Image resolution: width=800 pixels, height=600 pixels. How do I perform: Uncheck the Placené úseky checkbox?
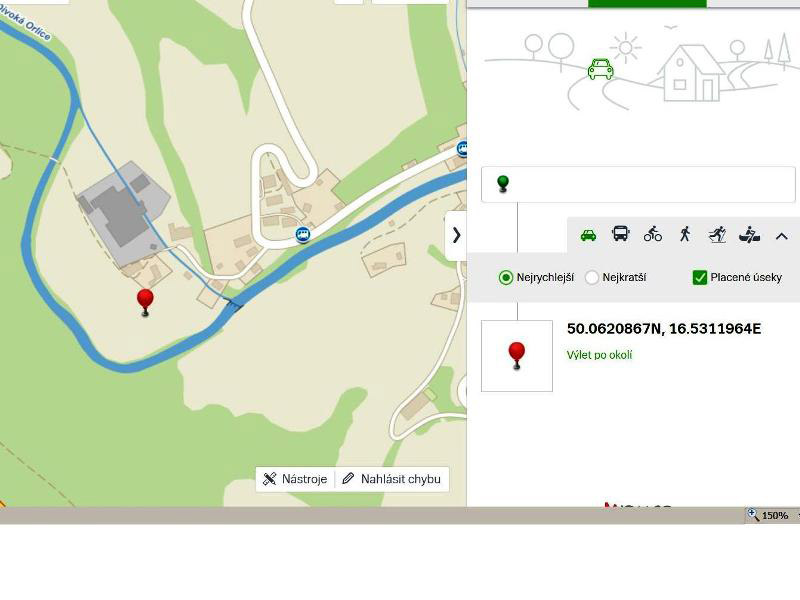(700, 277)
